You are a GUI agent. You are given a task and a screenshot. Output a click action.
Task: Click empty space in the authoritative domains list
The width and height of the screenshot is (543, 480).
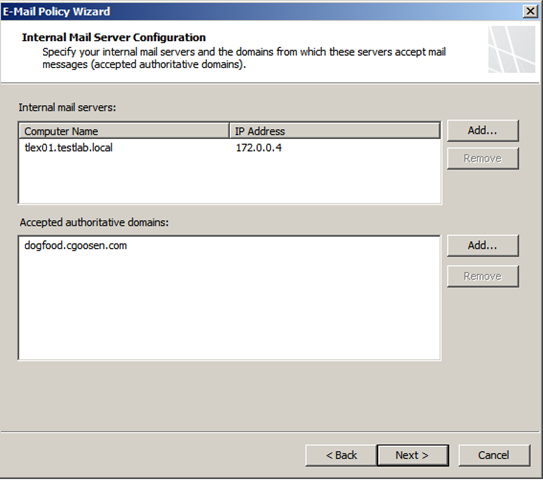click(229, 306)
